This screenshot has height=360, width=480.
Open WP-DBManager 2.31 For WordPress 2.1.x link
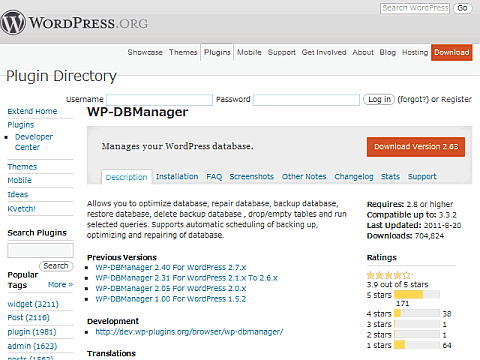pos(186,278)
